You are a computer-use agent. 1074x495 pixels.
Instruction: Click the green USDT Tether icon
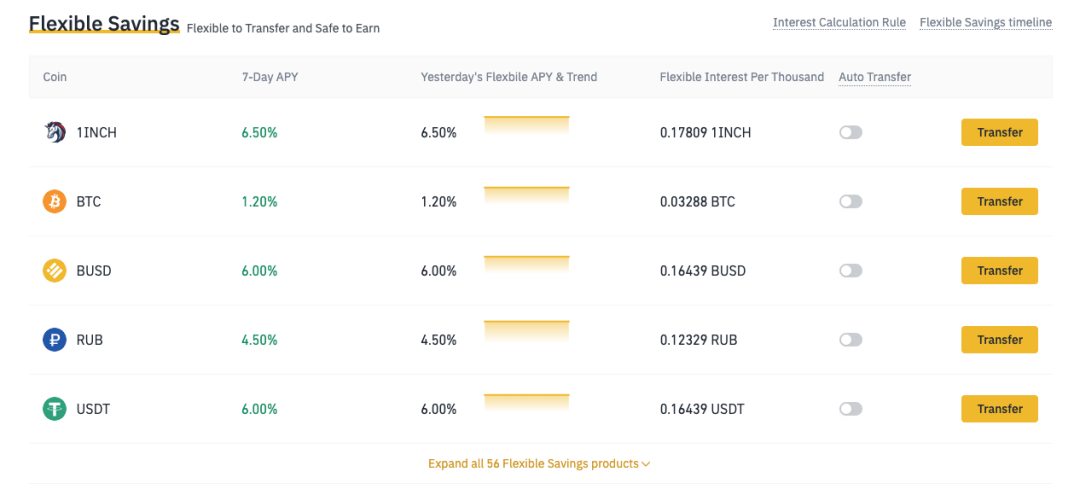coord(55,409)
